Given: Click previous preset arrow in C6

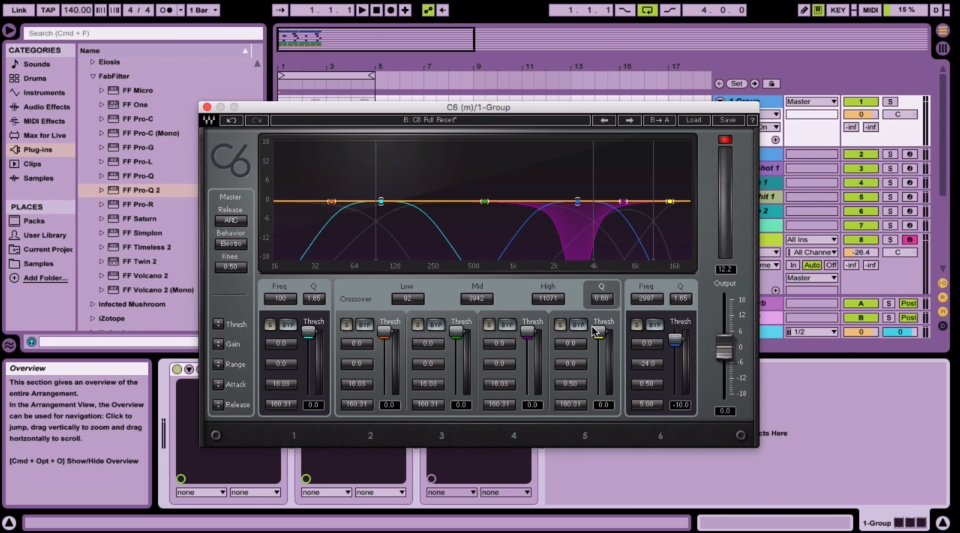Looking at the screenshot, I should point(604,120).
